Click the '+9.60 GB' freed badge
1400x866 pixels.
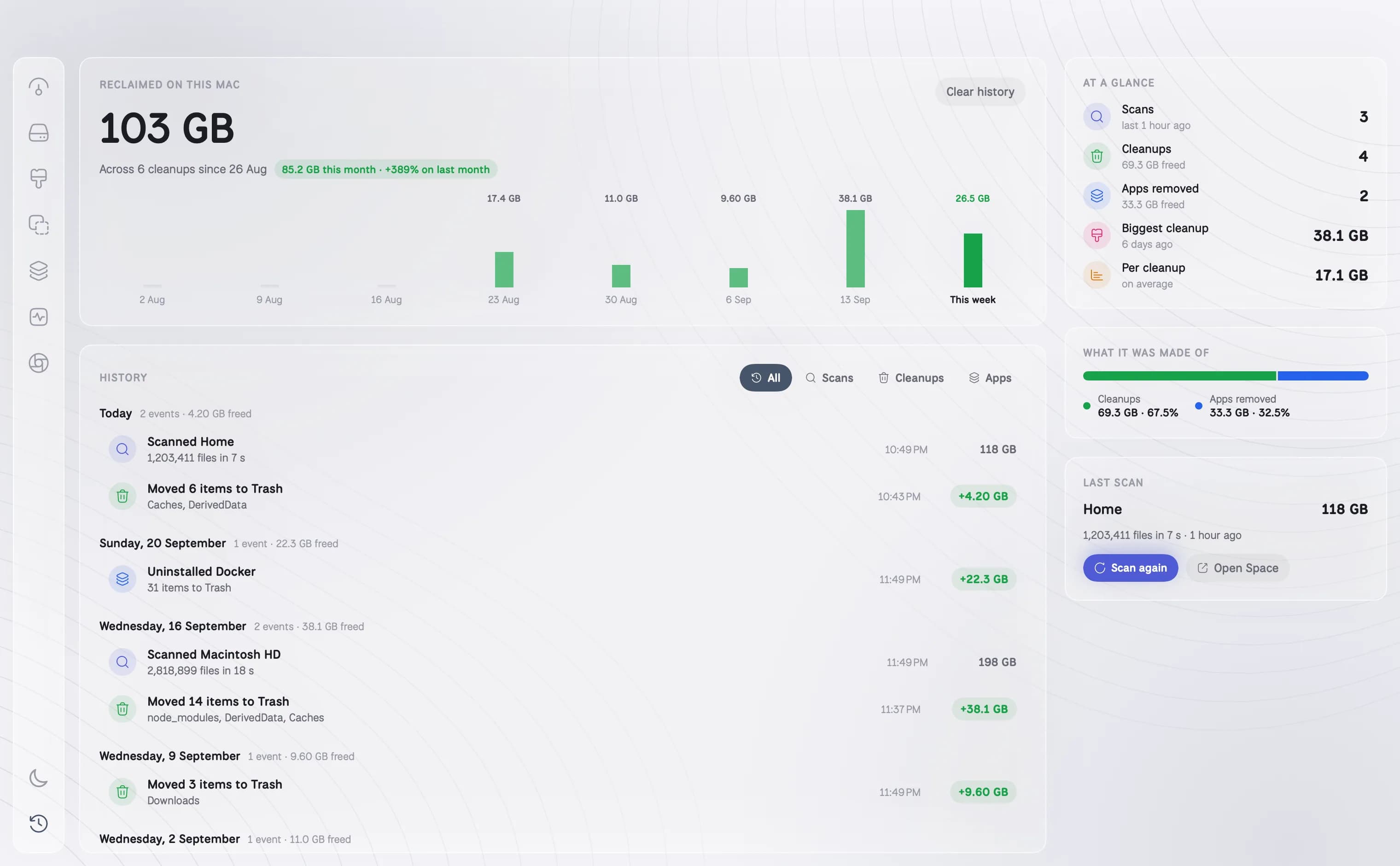[x=983, y=792]
